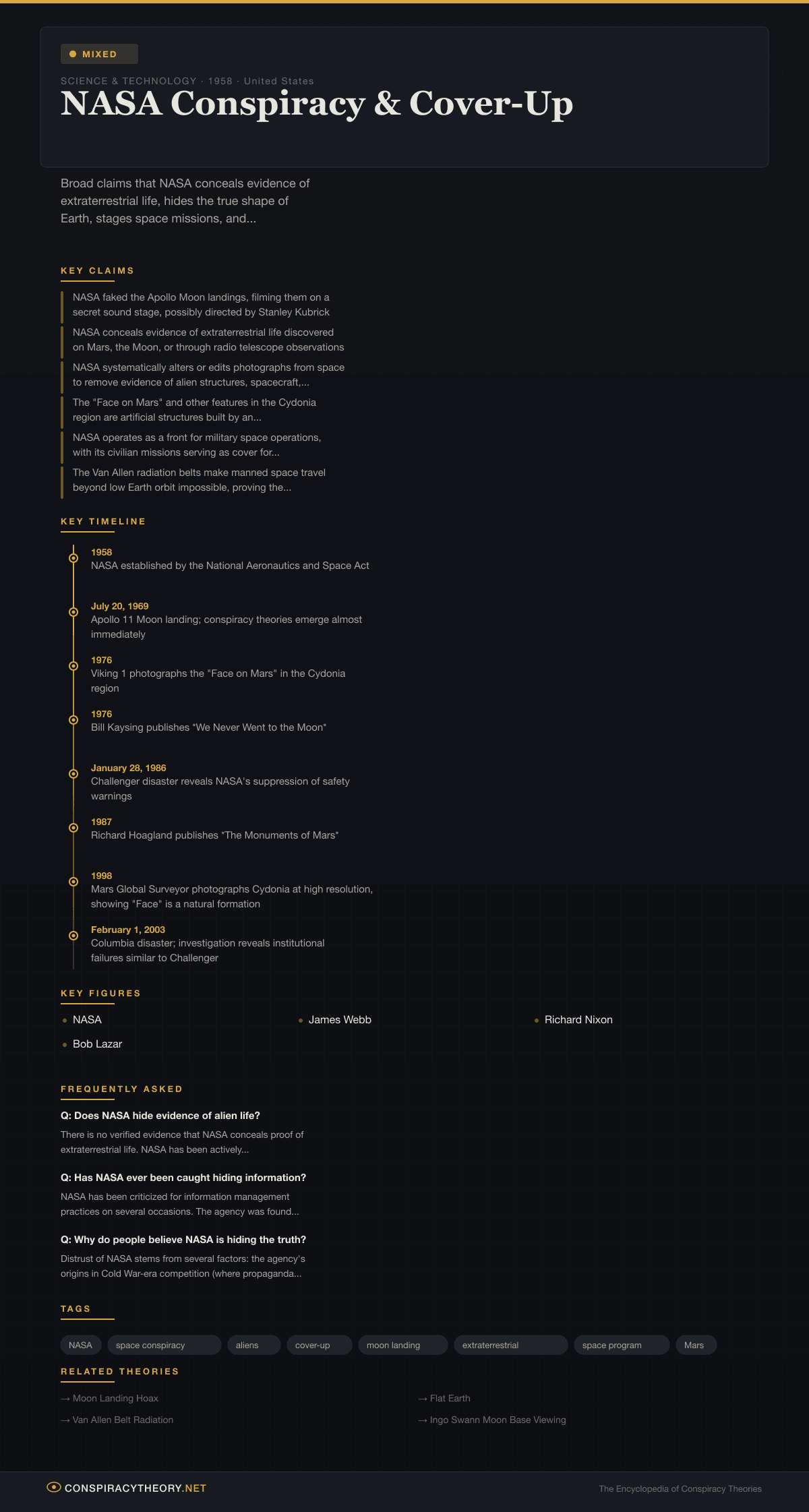Open the Moon Landing Hoax related theory
The width and height of the screenshot is (809, 1512).
point(115,1398)
